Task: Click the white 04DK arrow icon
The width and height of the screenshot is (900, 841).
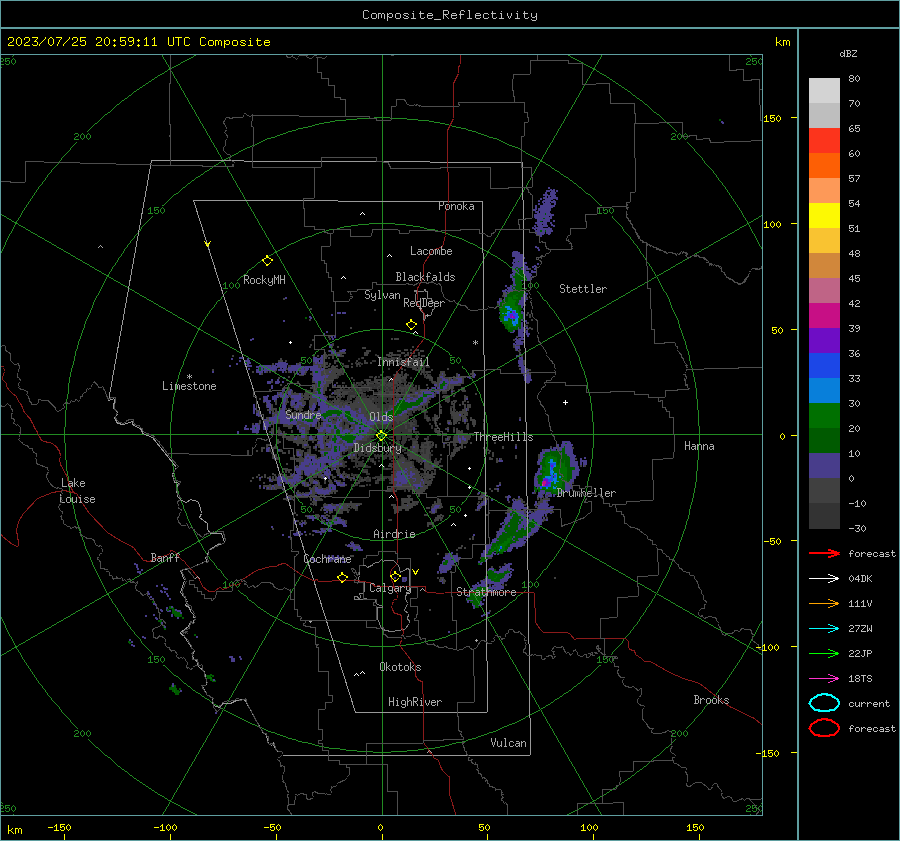Action: 824,578
